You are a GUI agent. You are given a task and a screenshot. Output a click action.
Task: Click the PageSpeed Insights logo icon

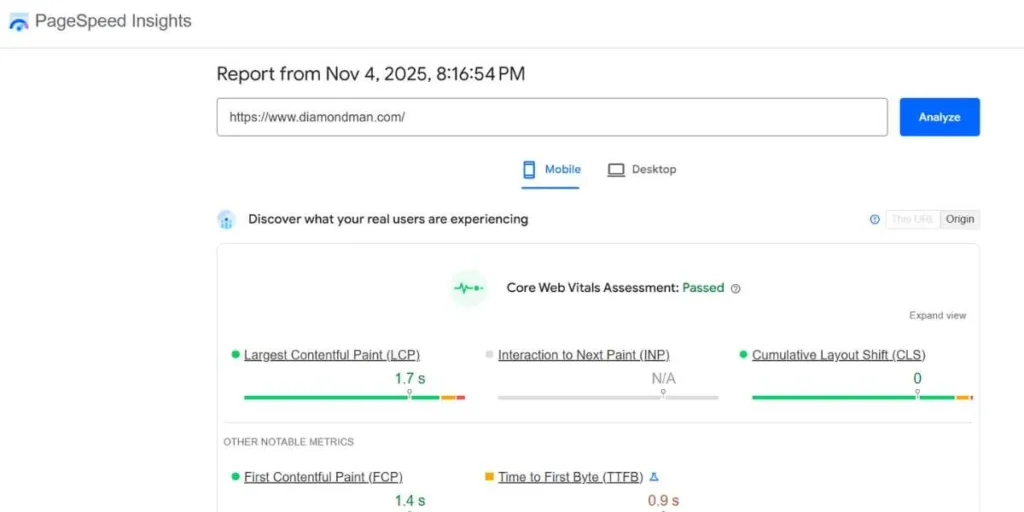click(x=19, y=22)
